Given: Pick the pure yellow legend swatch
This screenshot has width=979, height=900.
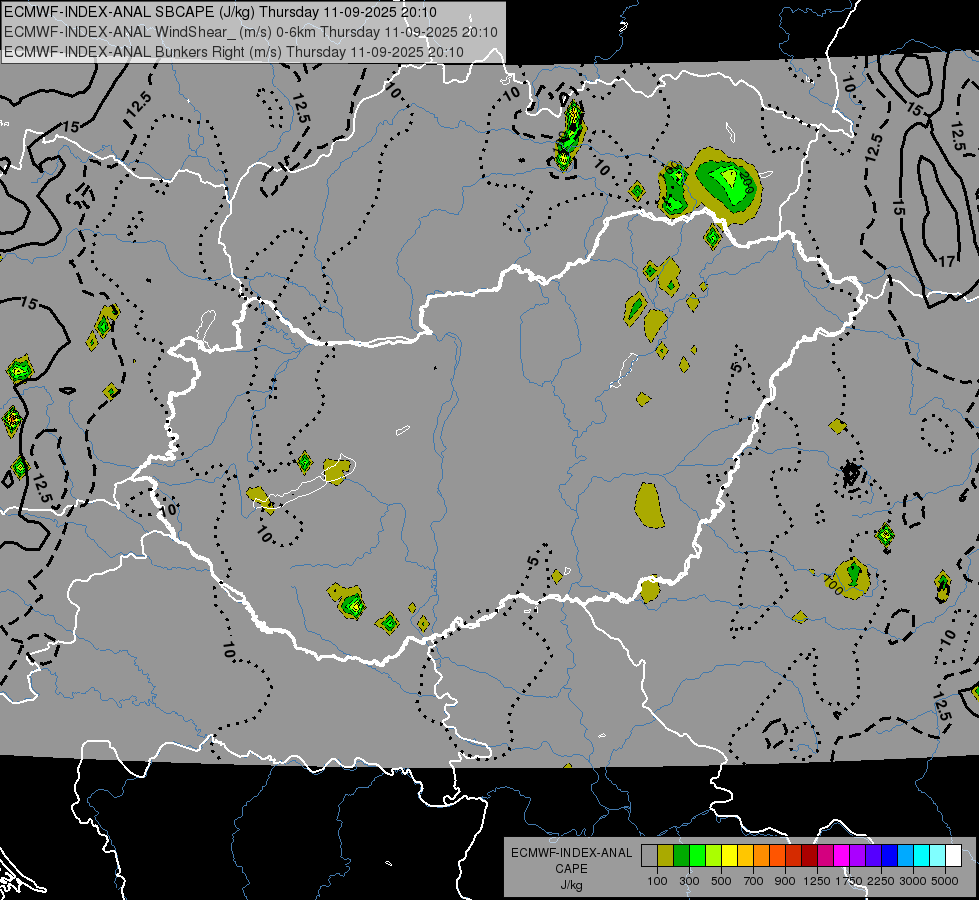Looking at the screenshot, I should pos(729,855).
